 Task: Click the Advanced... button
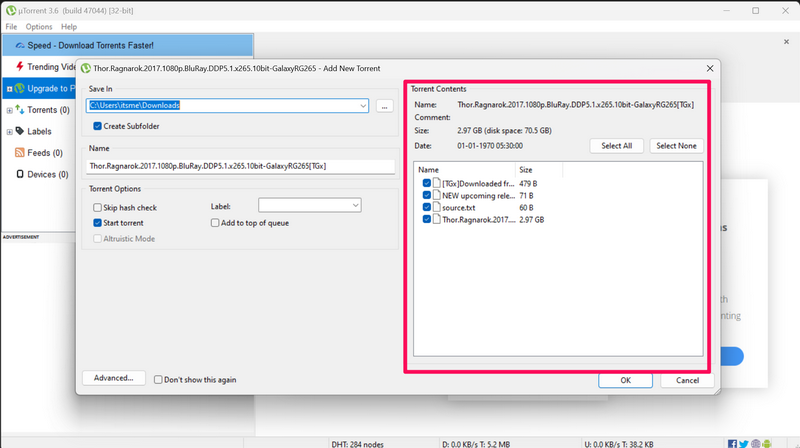(114, 379)
